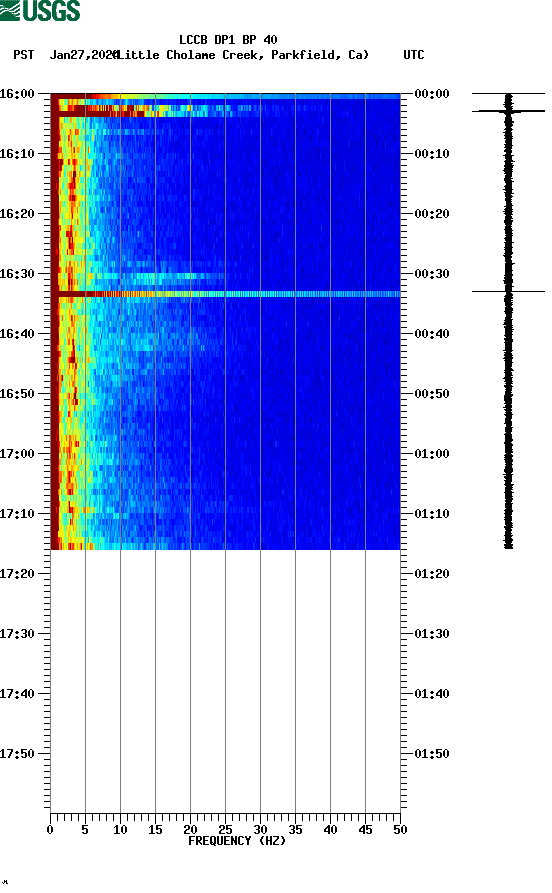Click the '17:30' PST time label
The width and height of the screenshot is (552, 893).
17,634
